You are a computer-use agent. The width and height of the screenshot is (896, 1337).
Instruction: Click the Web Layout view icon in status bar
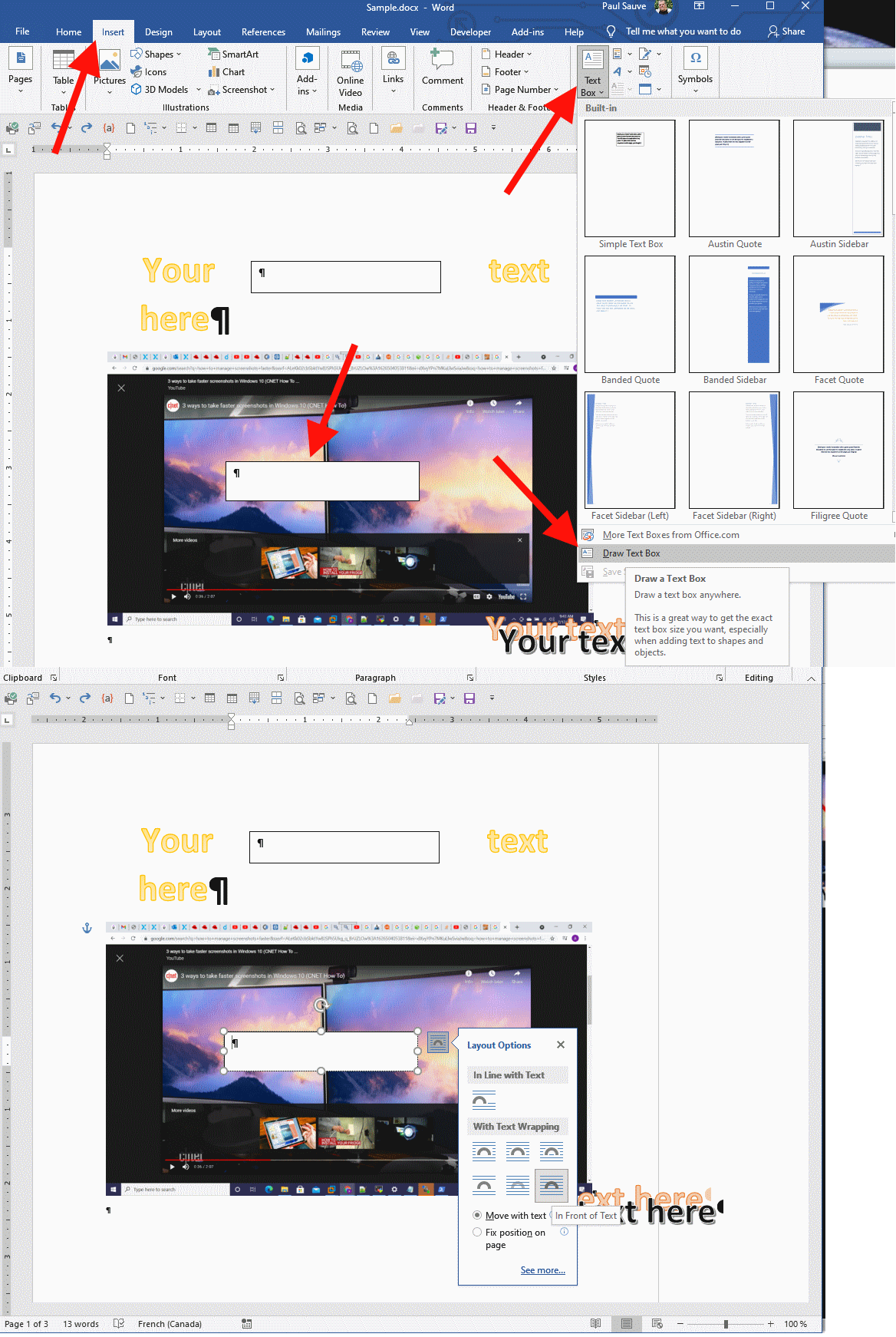657,1324
